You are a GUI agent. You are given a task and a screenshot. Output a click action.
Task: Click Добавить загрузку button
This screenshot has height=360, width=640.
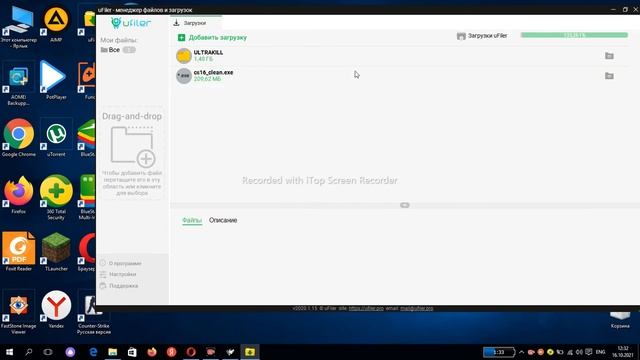point(212,38)
